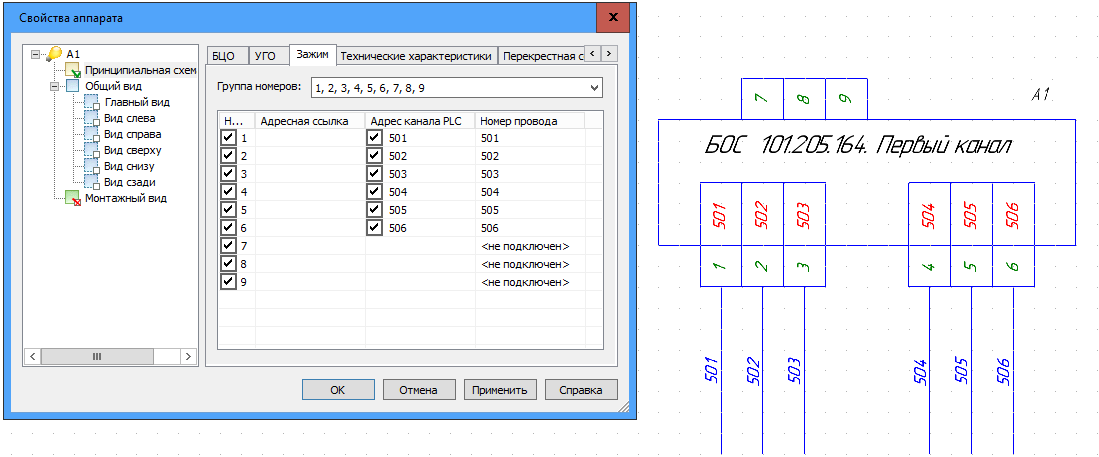Screen dimensions: 1099x457
Task: Switch to the БЦО tab
Action: tap(224, 56)
